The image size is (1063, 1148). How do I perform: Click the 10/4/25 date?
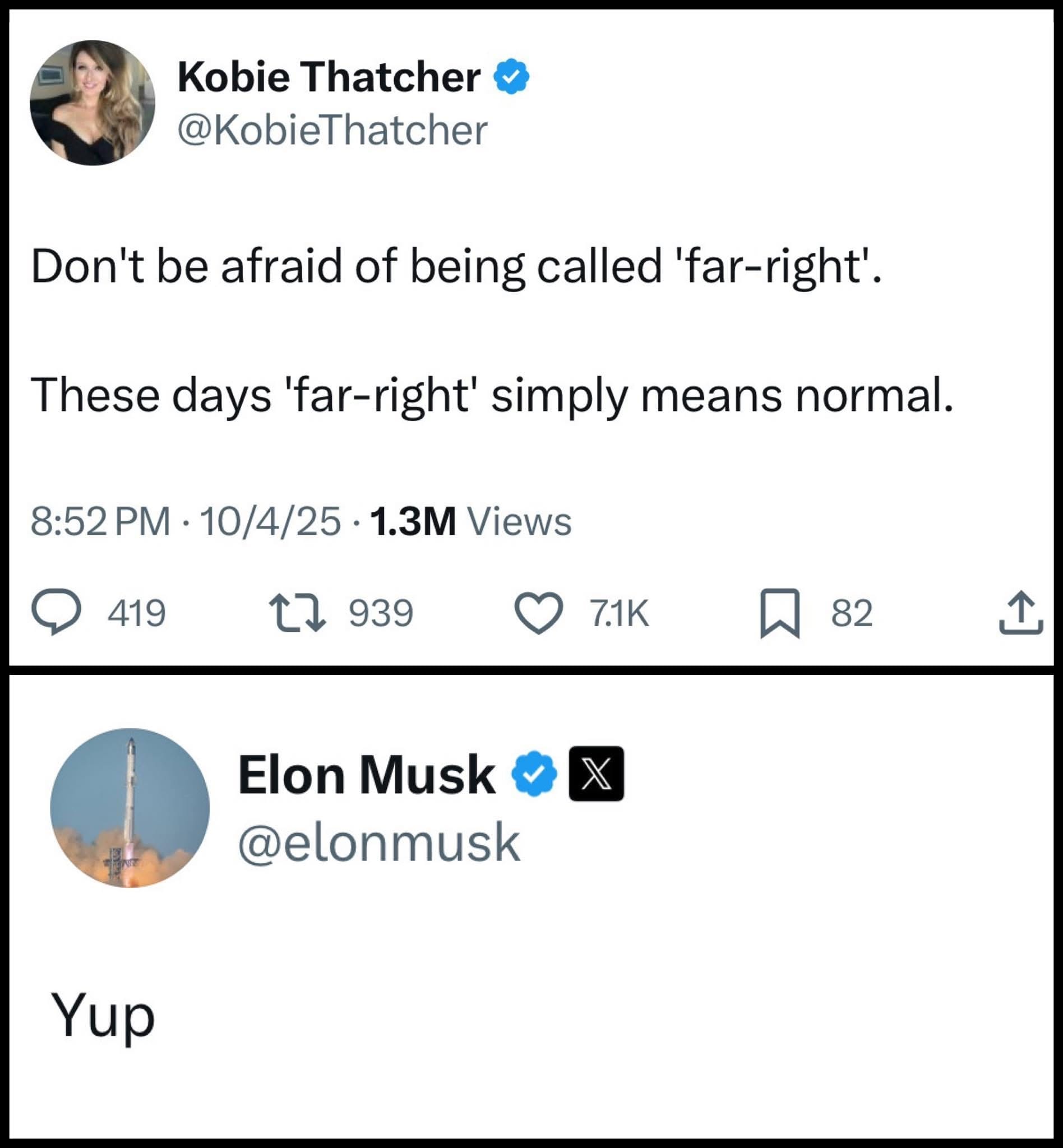[270, 522]
